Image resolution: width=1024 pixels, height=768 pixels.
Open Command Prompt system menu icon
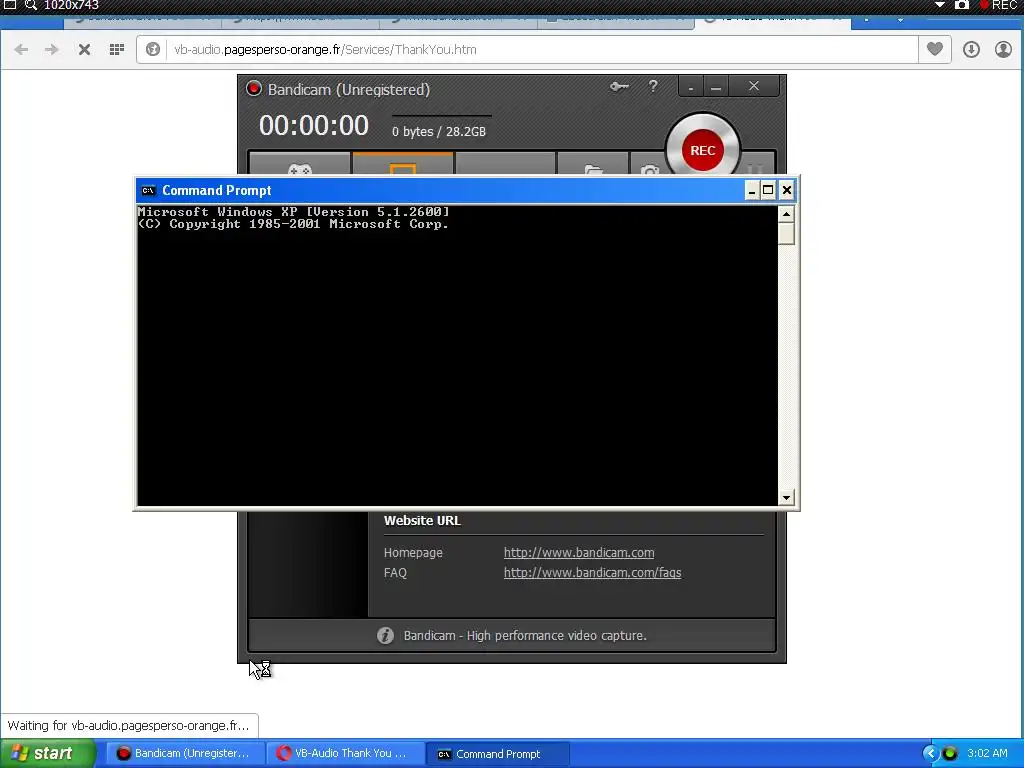(x=148, y=190)
